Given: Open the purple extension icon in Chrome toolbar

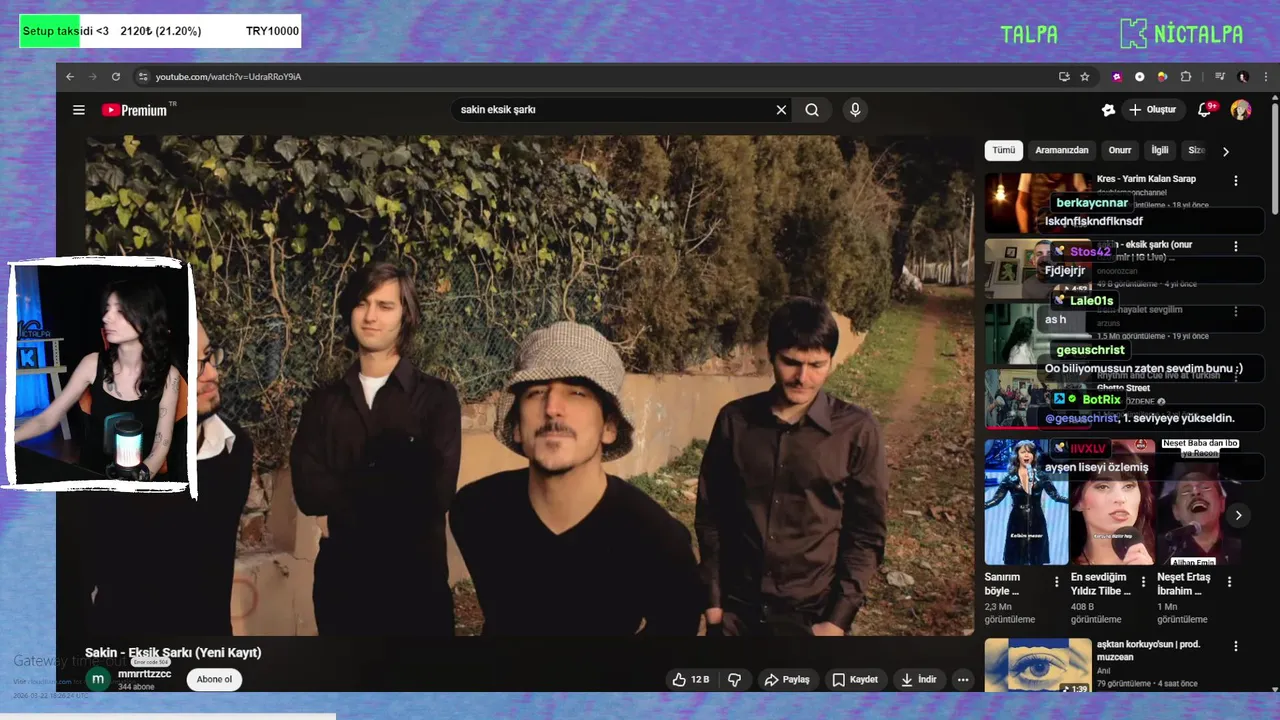Looking at the screenshot, I should (1117, 77).
